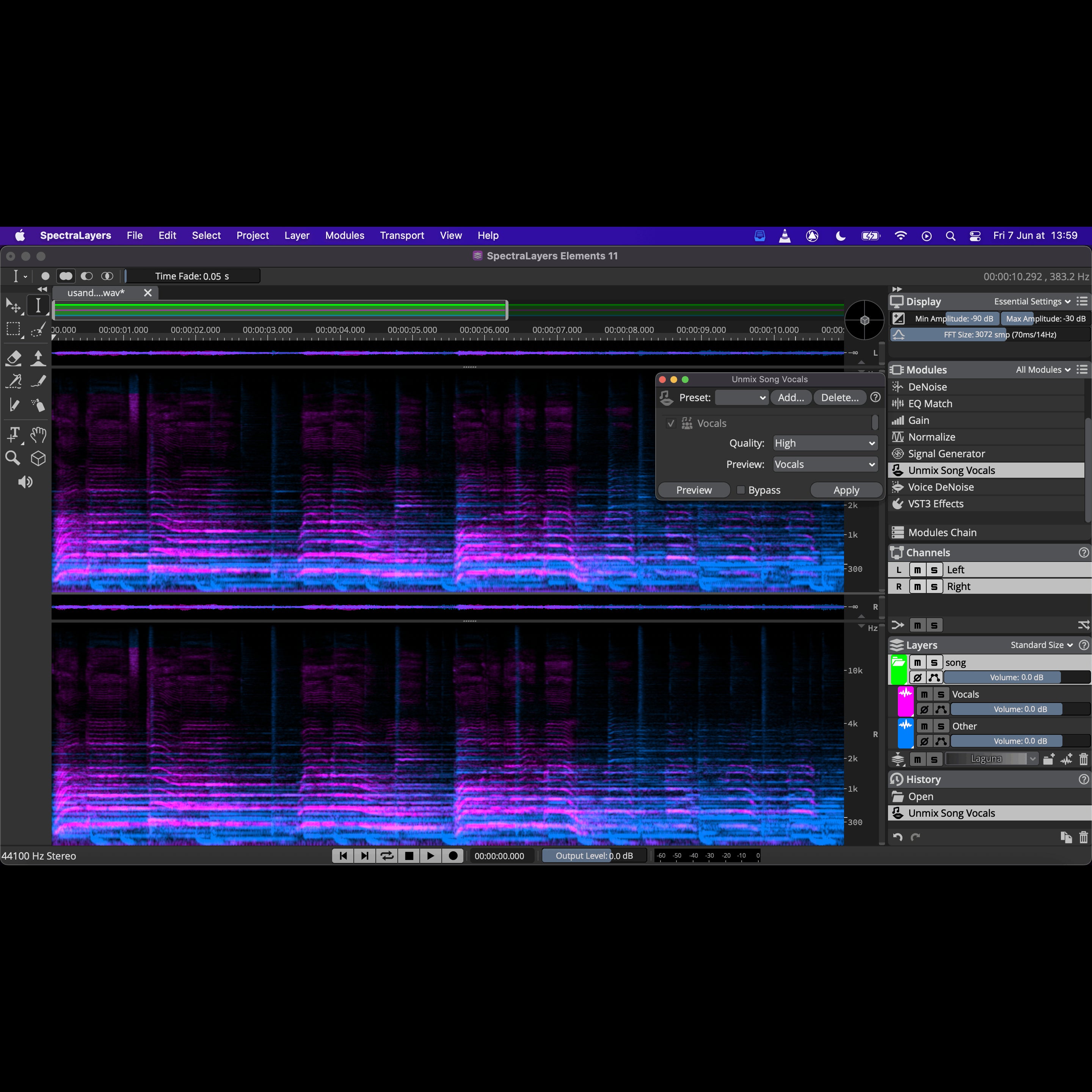This screenshot has height=1092, width=1092.
Task: Select the Brush Selection lasso tool
Action: click(x=38, y=329)
